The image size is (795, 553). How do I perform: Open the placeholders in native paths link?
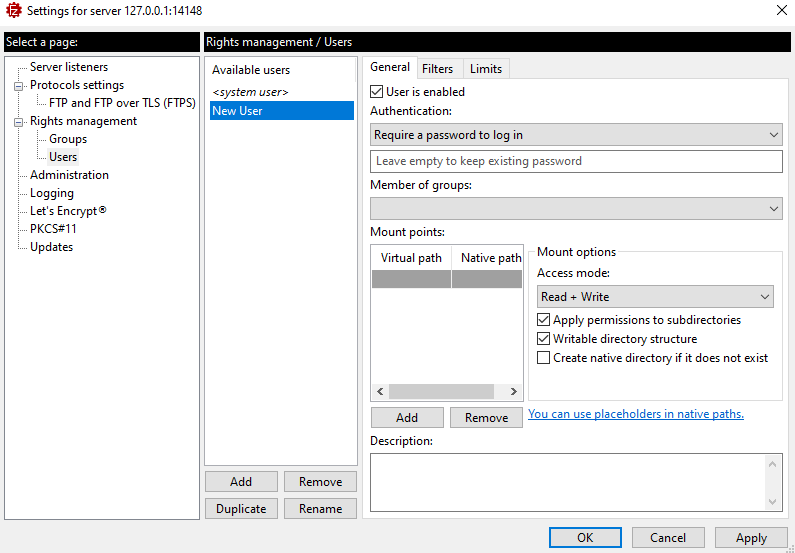[x=635, y=414]
